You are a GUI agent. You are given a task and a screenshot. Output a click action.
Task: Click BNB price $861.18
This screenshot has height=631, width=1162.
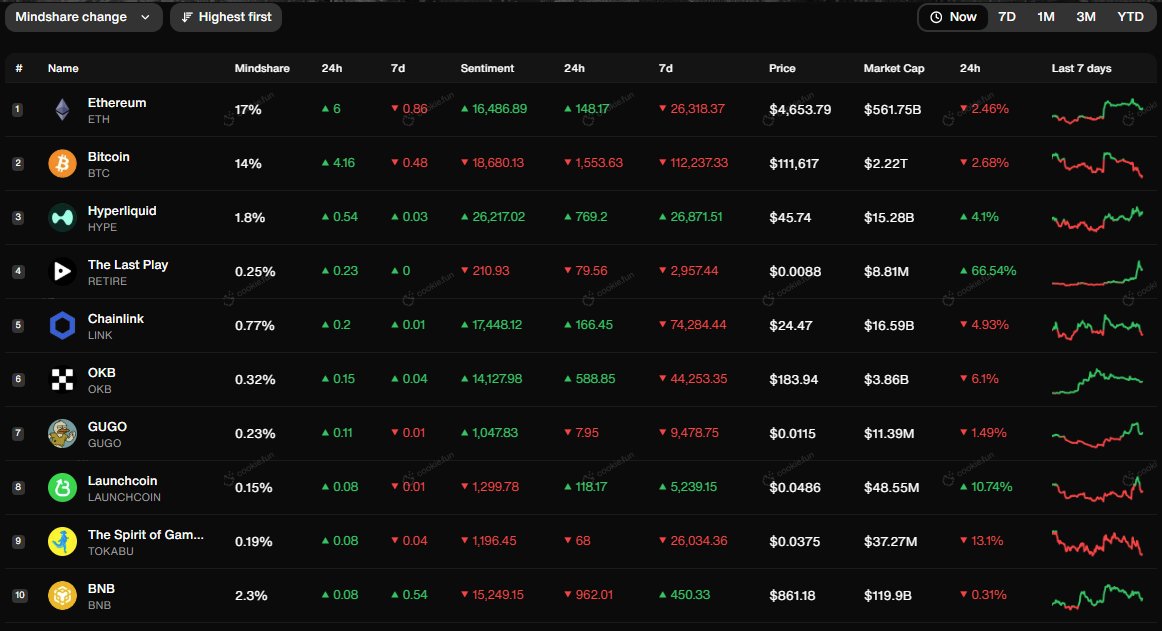click(792, 595)
